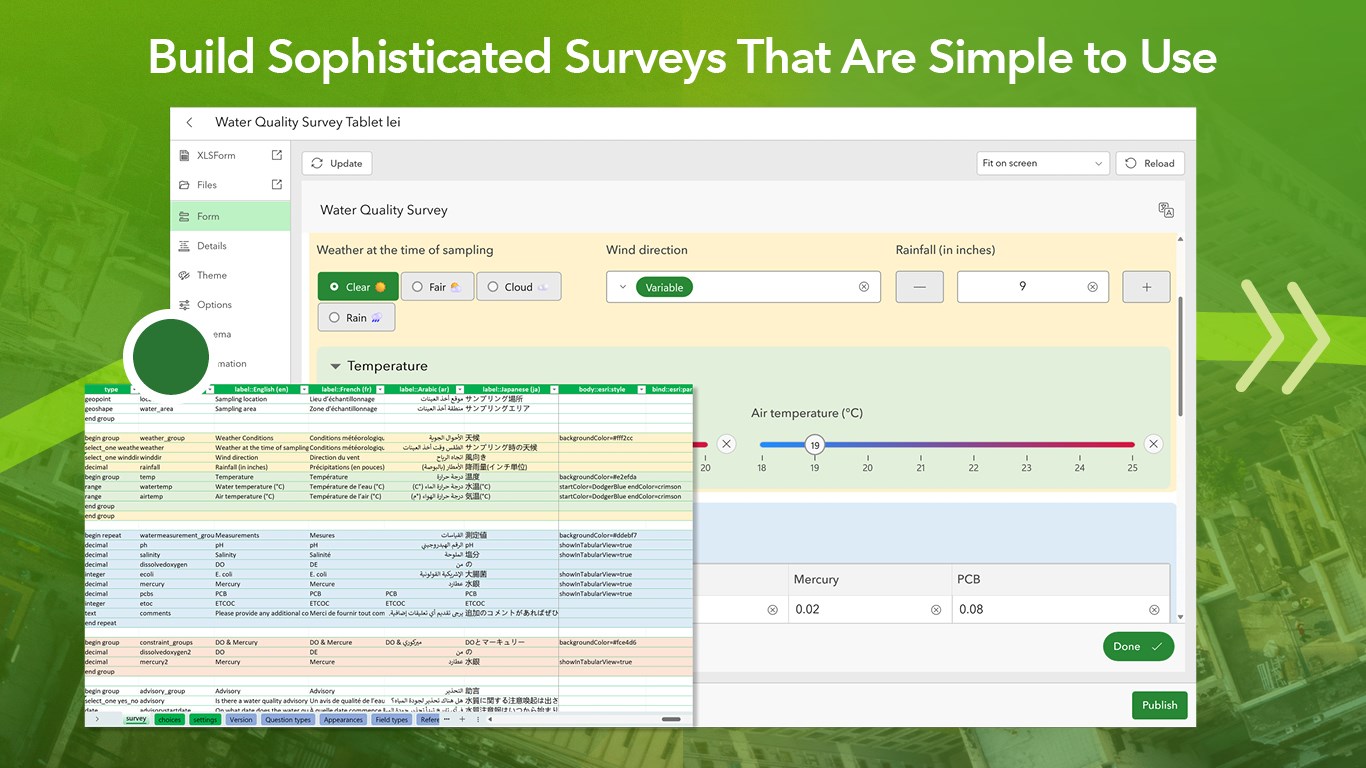Show more hidden sheet tabs ellipsis
Screen dimensions: 1366x768
click(446, 719)
